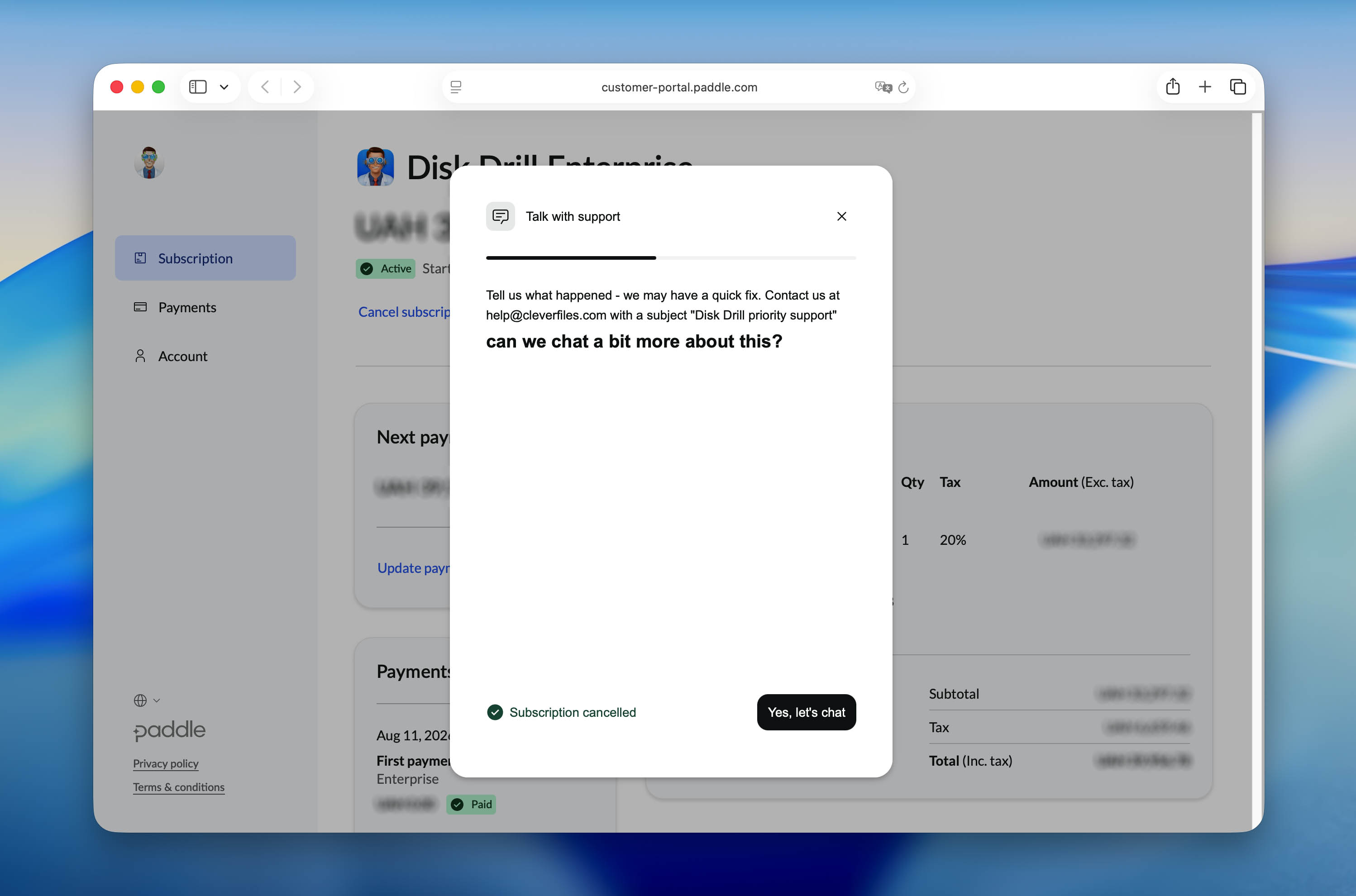Toggle the Safari sidebar button

click(x=198, y=87)
